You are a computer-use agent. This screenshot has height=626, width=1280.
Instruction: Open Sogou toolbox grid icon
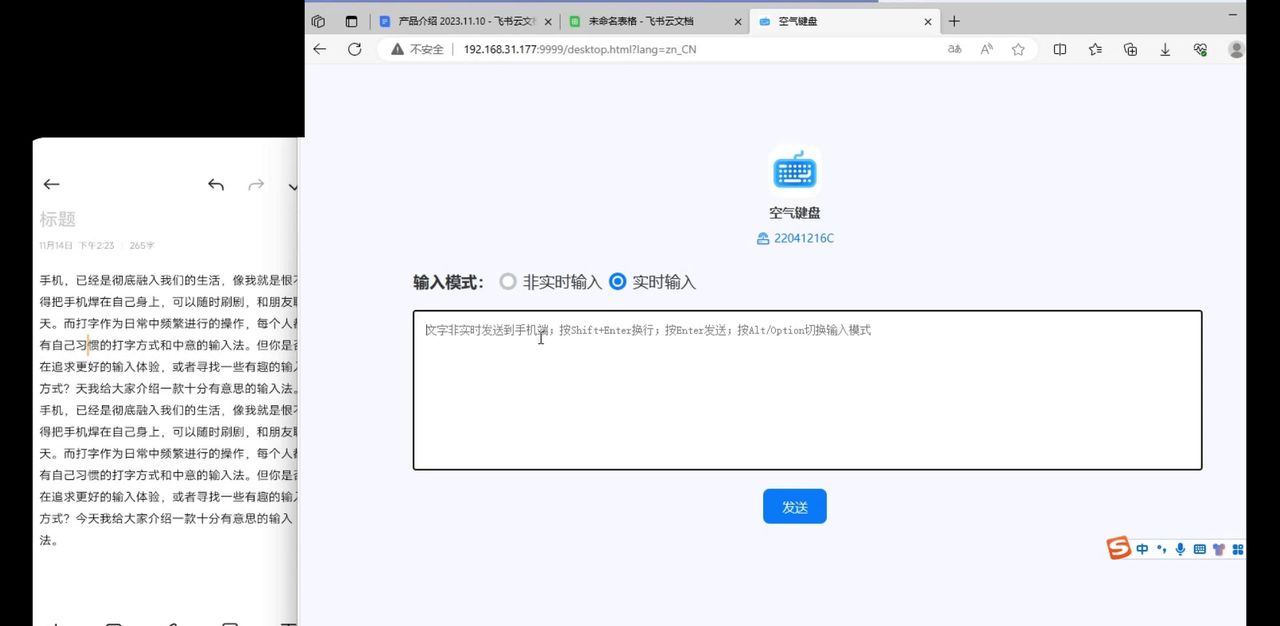(x=1238, y=549)
